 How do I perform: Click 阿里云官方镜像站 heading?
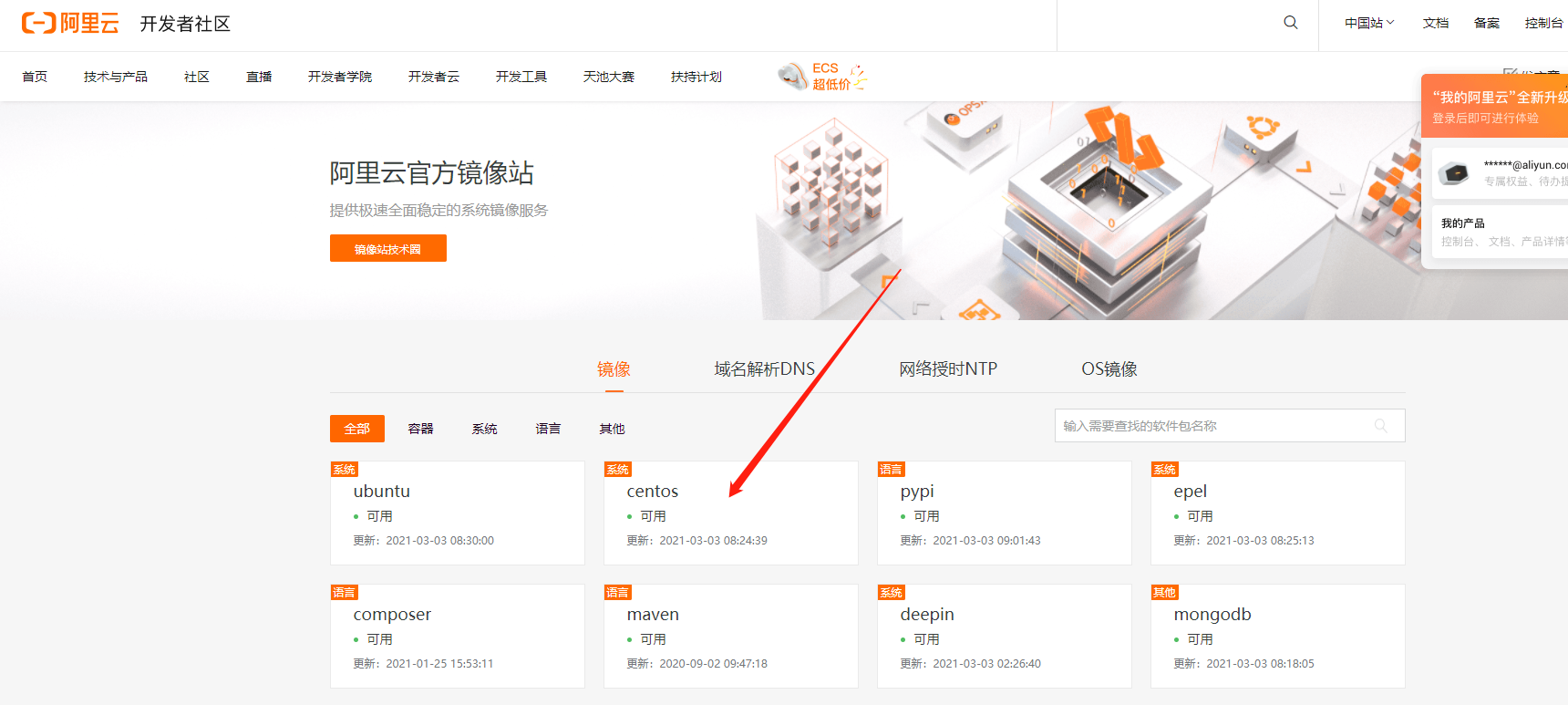[431, 172]
